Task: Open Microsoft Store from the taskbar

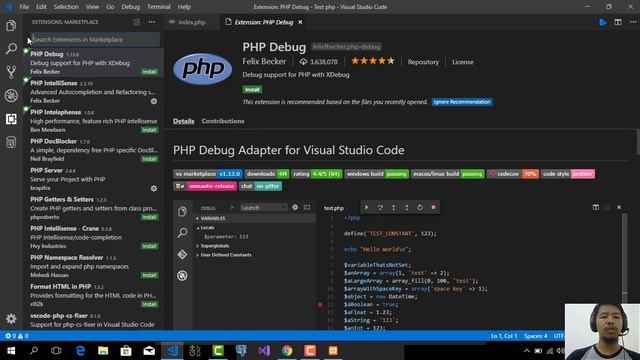Action: [x=126, y=351]
